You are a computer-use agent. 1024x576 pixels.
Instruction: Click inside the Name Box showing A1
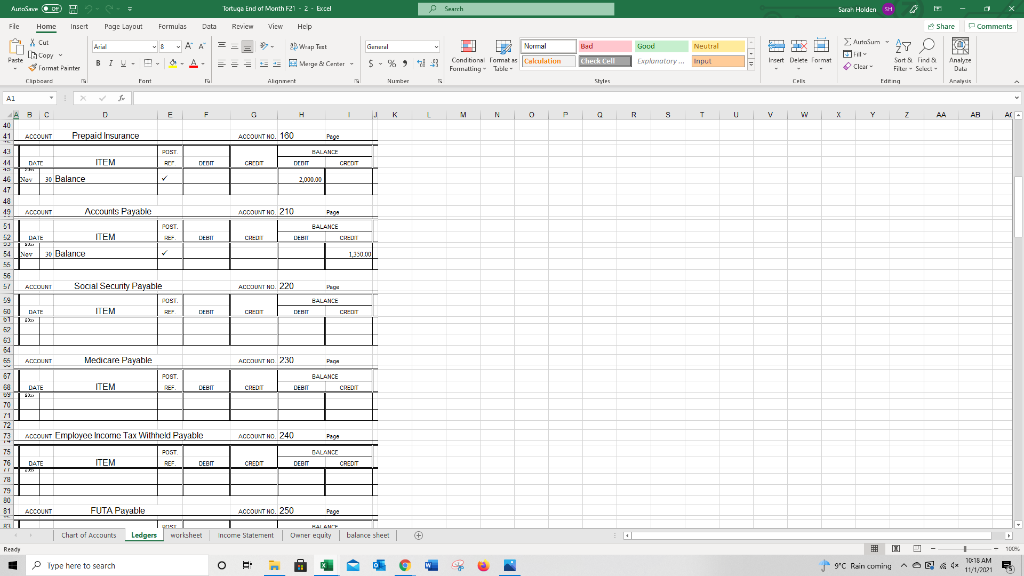(29, 98)
